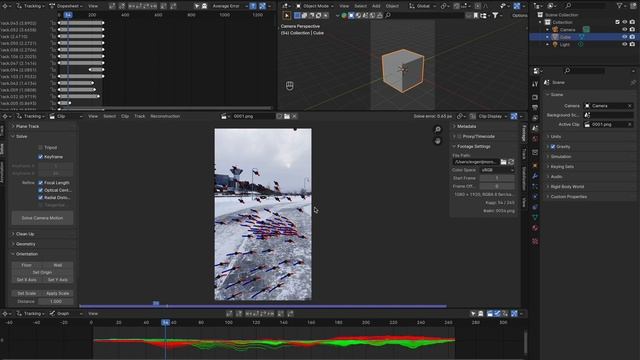Toggle Radial Distortion refine checkbox
The image size is (640, 360).
pyautogui.click(x=40, y=198)
